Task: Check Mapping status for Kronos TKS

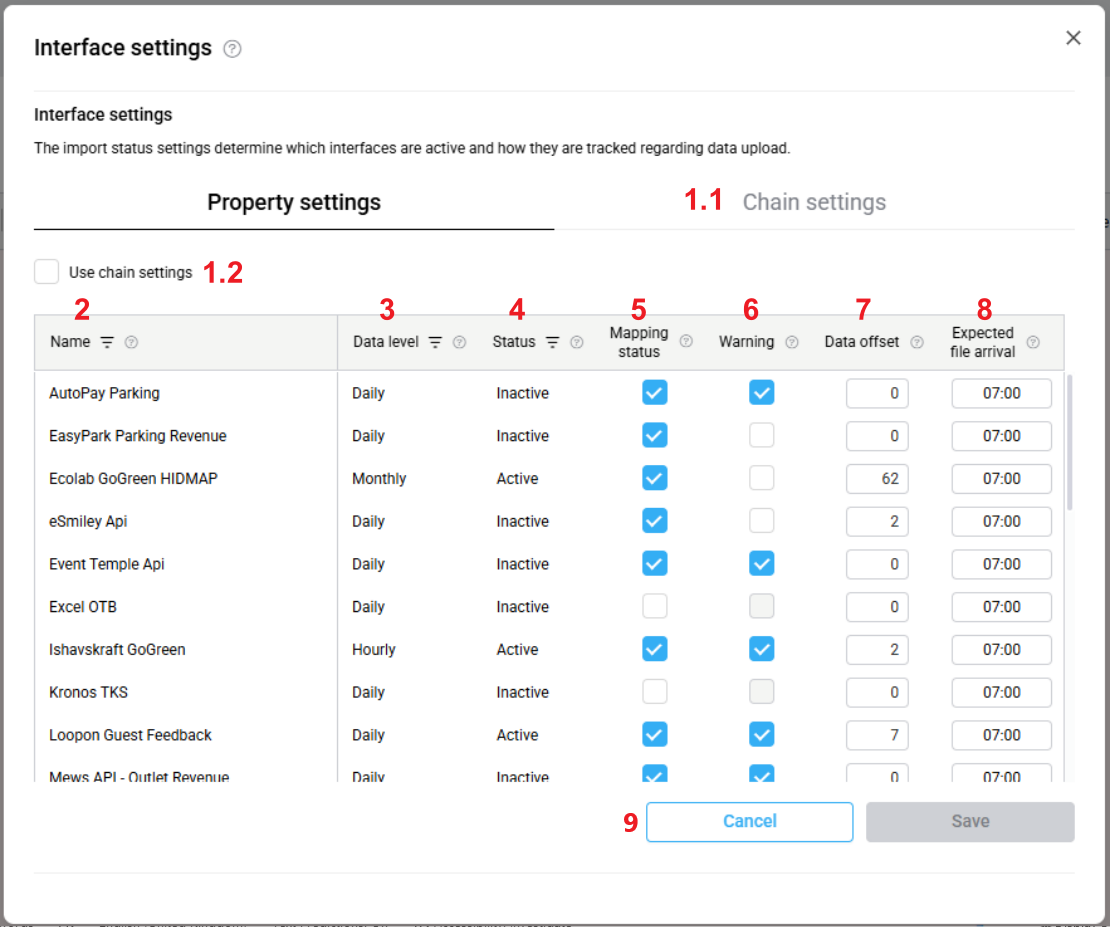Action: [655, 692]
